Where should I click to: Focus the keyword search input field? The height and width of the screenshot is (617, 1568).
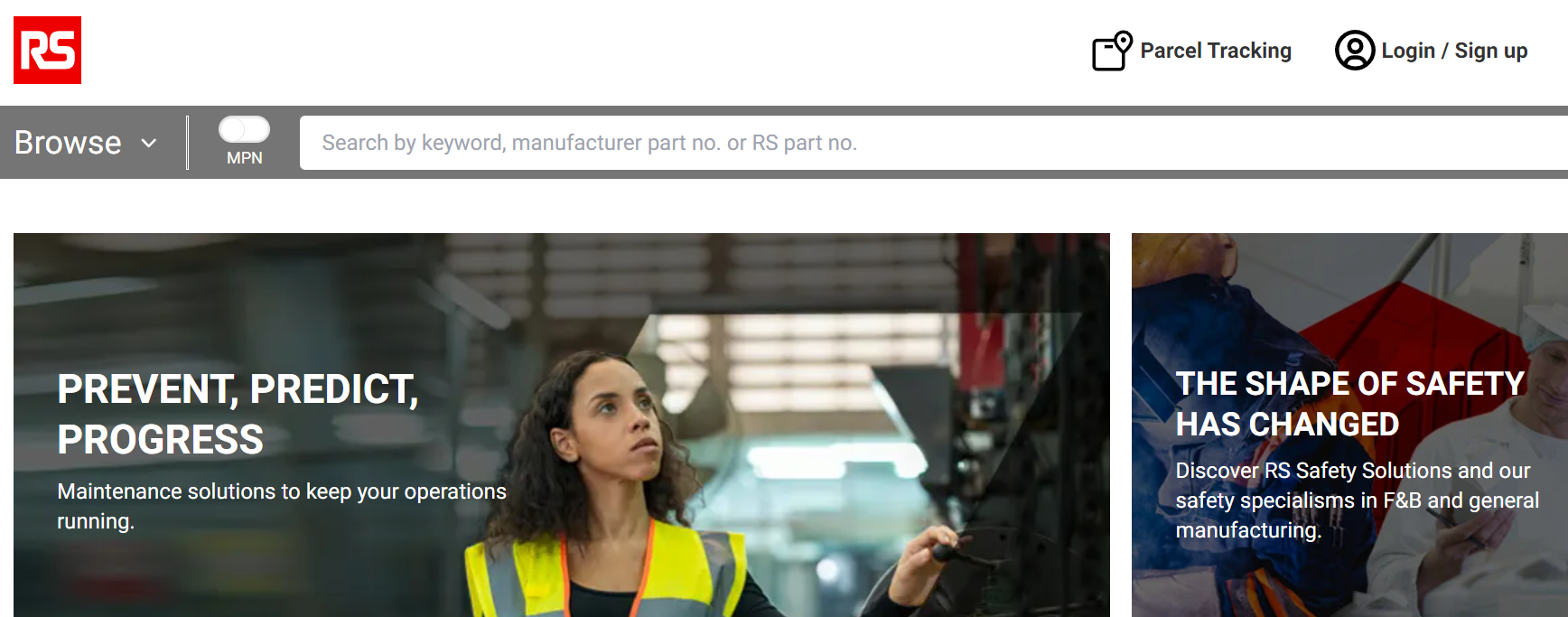[934, 143]
